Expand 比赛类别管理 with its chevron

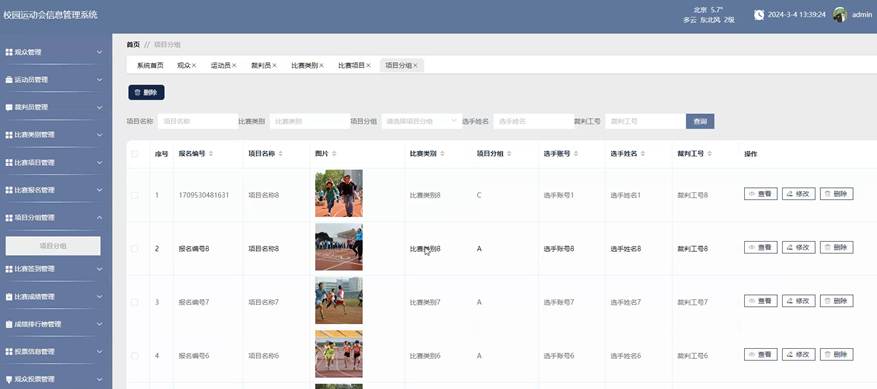100,135
